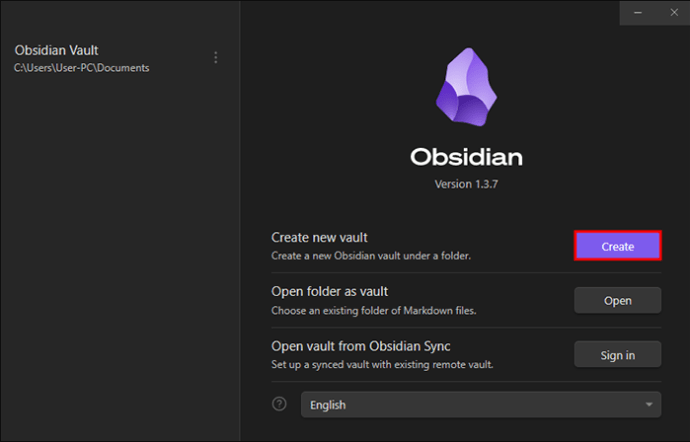The width and height of the screenshot is (690, 442).
Task: Minimize the Obsidian window
Action: pos(638,13)
